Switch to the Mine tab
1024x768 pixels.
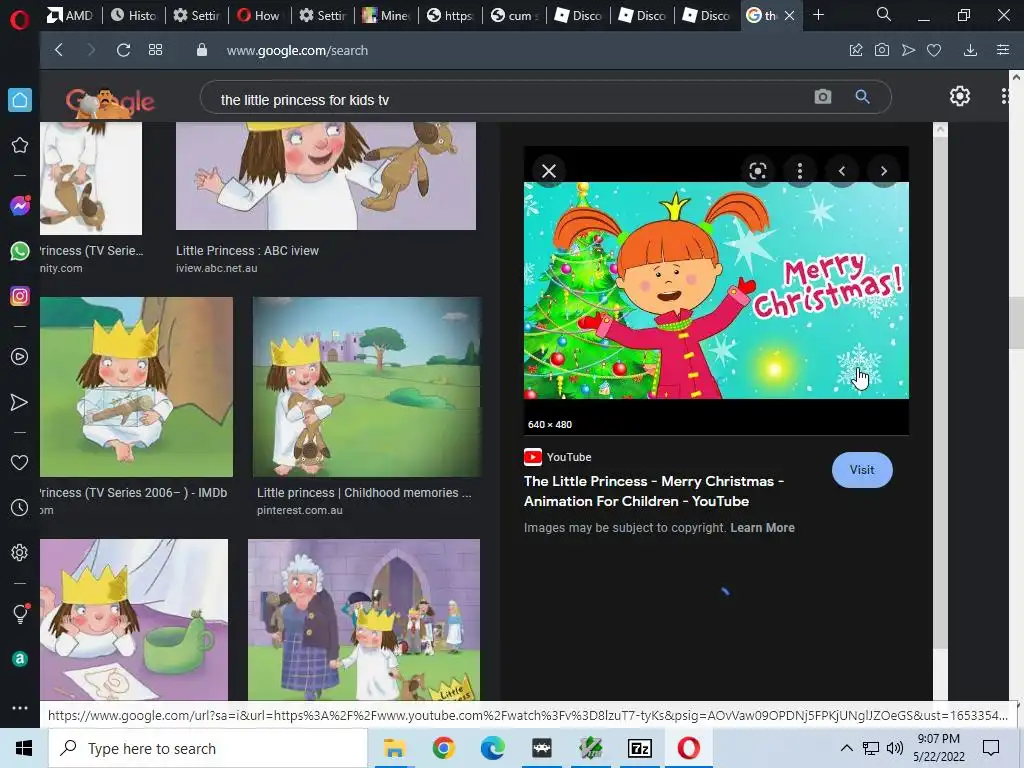[x=386, y=15]
